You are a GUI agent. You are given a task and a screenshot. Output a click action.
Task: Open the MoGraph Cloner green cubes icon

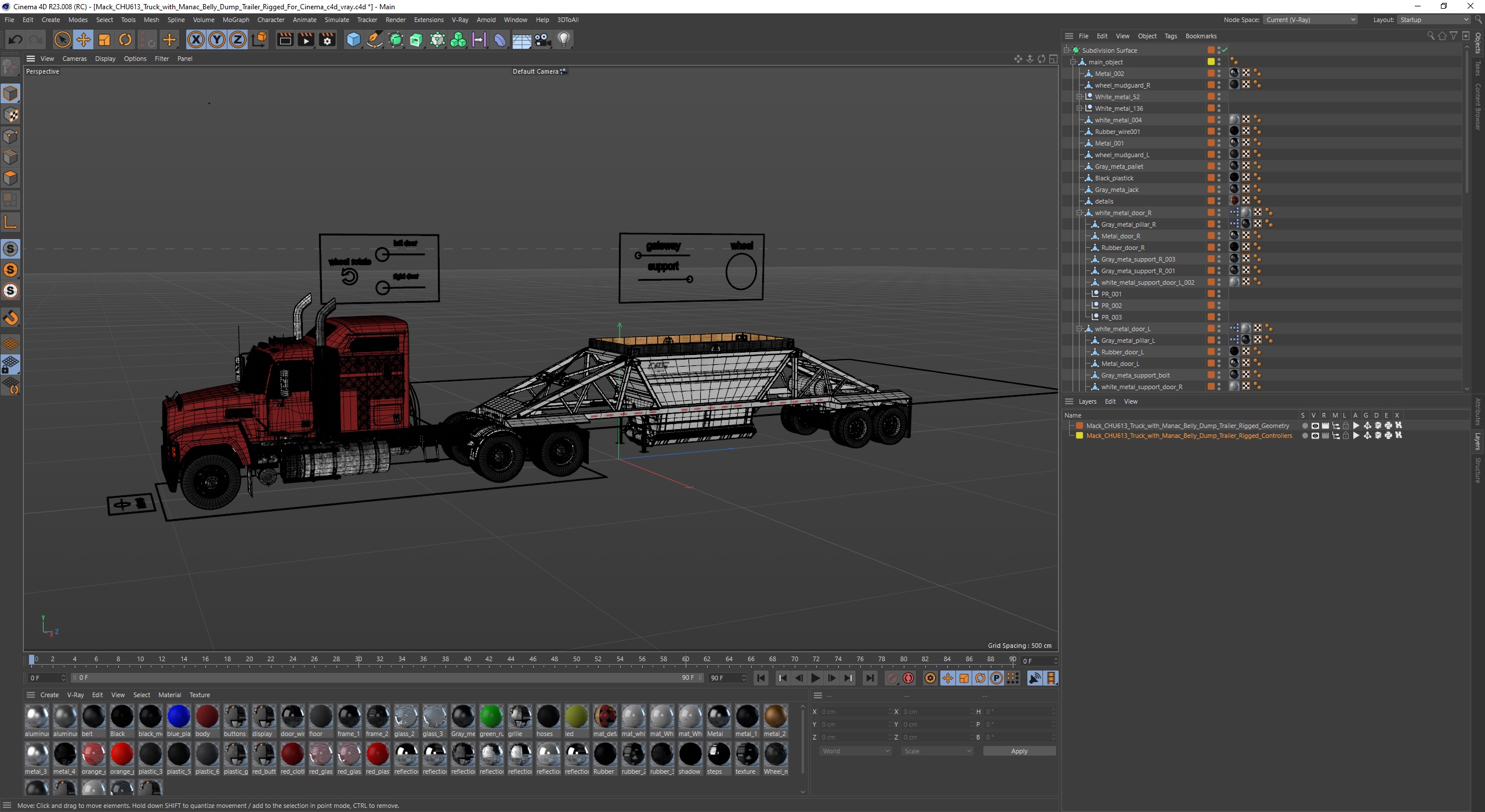(458, 39)
